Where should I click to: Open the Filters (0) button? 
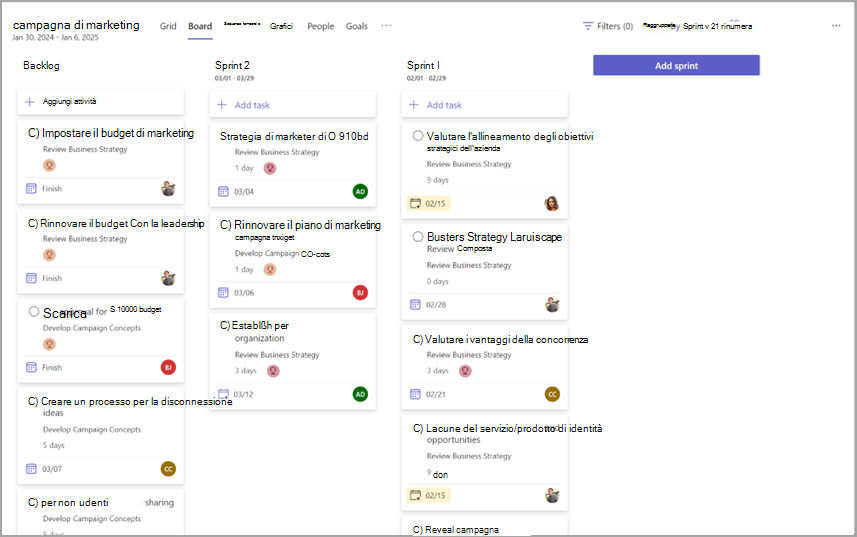point(608,26)
